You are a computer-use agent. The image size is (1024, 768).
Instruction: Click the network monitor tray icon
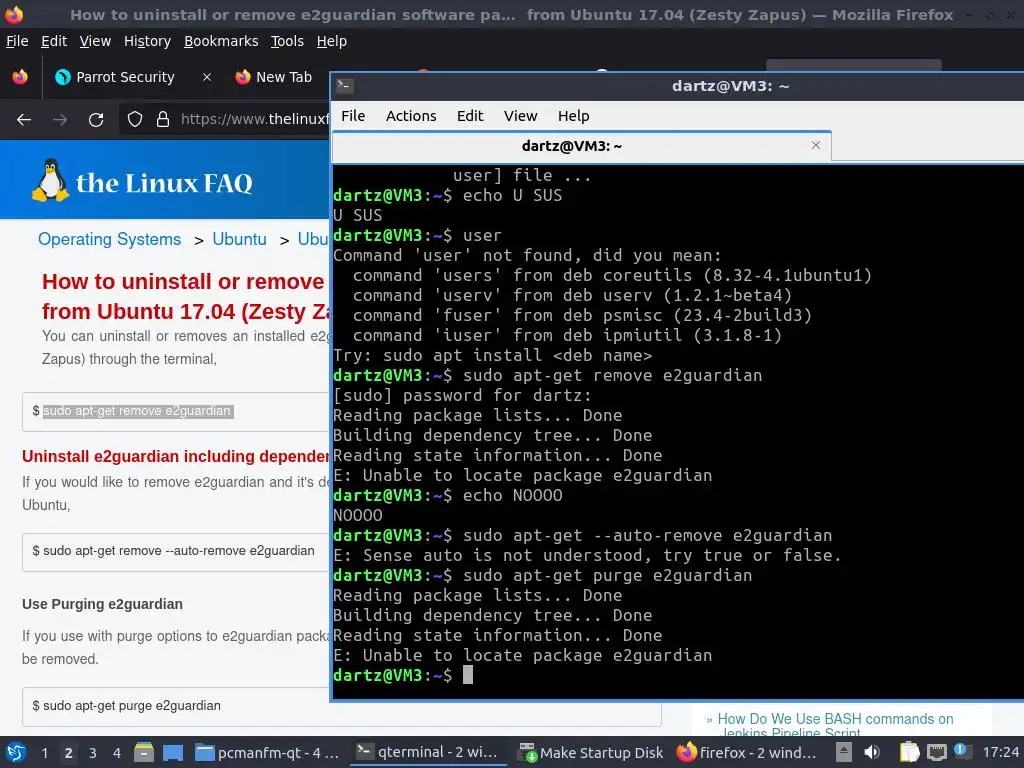click(x=936, y=752)
